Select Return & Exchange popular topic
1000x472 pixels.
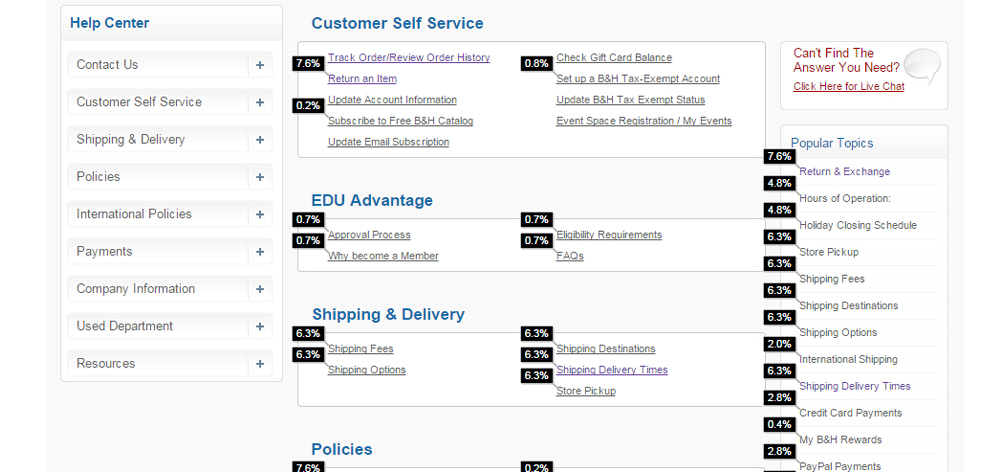click(844, 172)
